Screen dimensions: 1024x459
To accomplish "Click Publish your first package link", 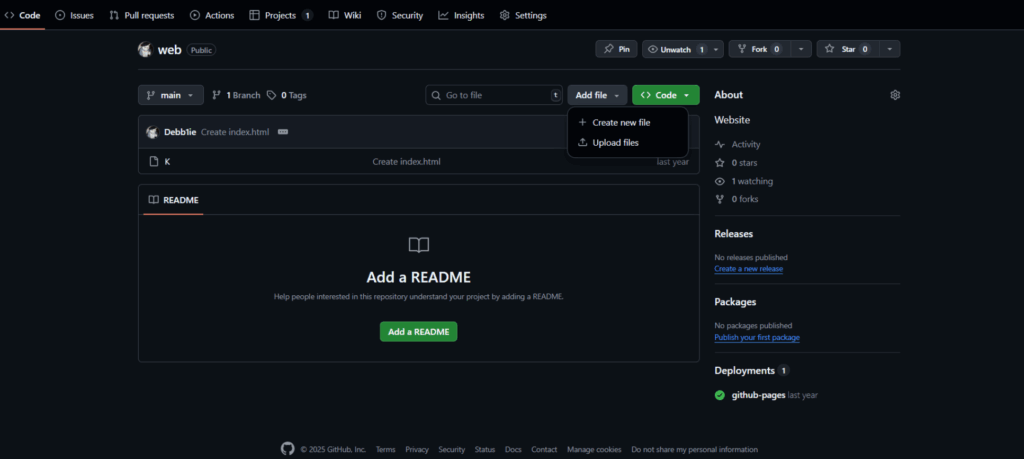I will tap(757, 338).
